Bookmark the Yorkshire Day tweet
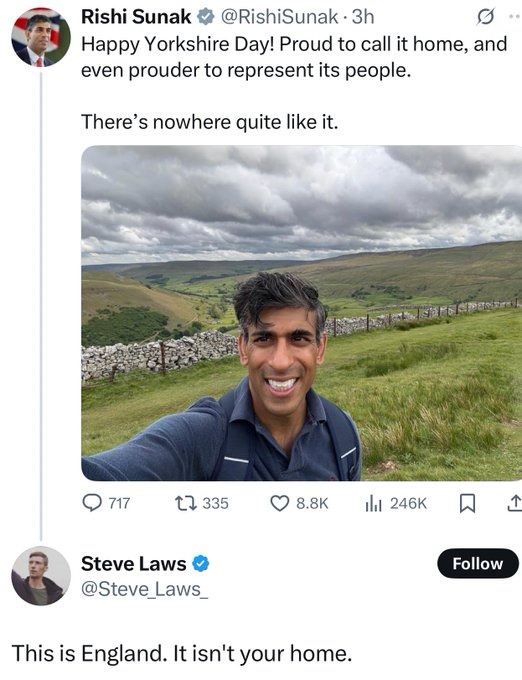The image size is (522, 680). [467, 503]
